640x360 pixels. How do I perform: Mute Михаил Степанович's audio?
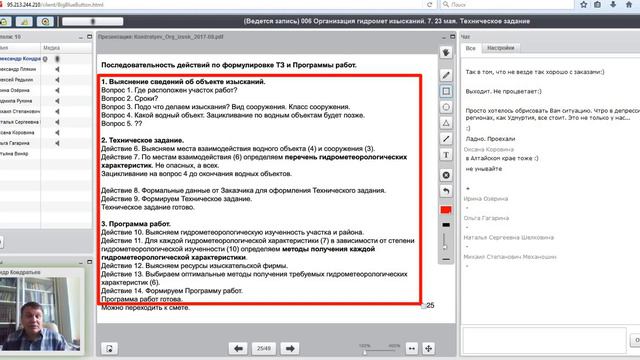click(58, 111)
